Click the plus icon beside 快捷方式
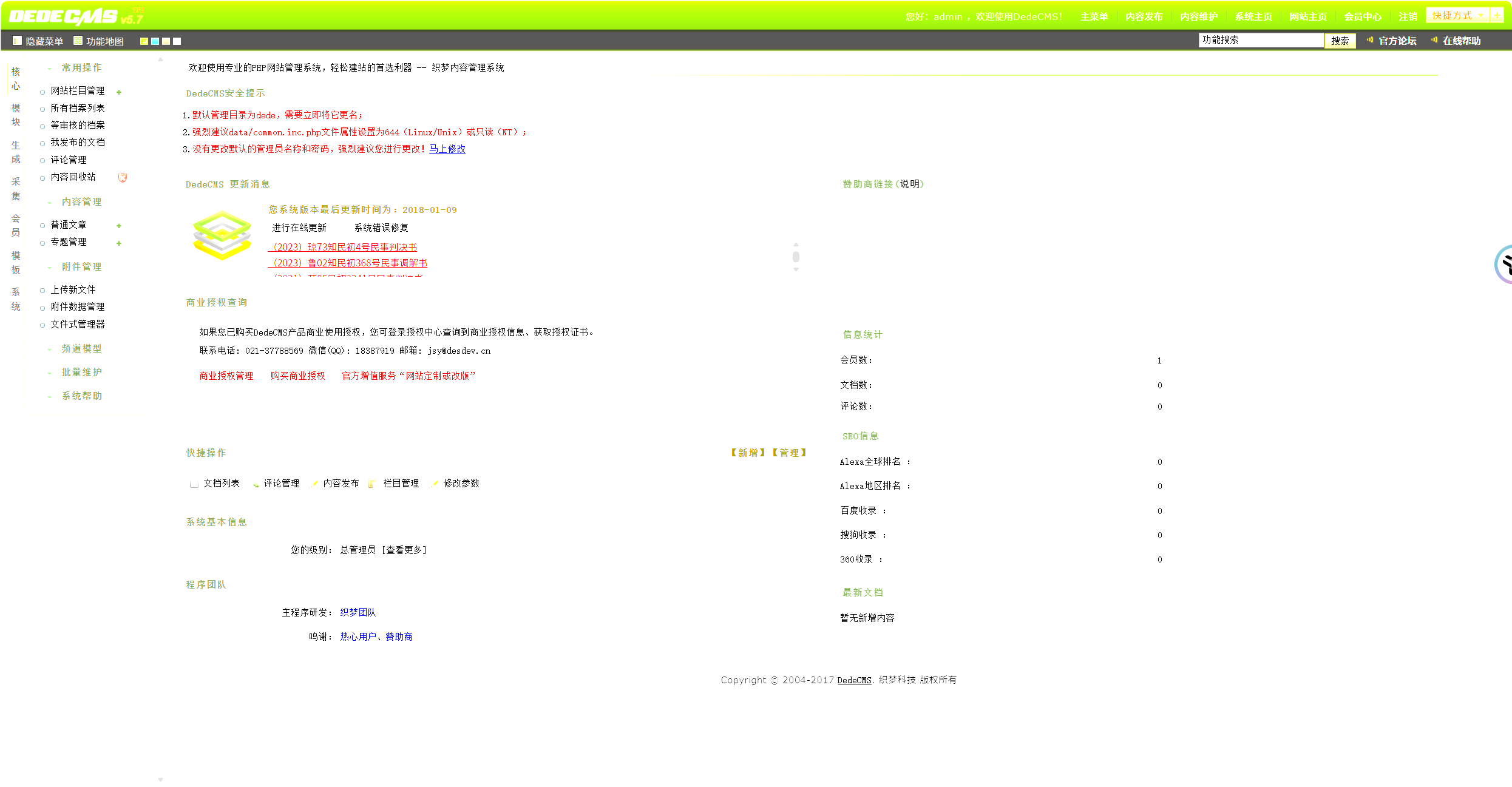Image resolution: width=1512 pixels, height=787 pixels. coord(1497,16)
